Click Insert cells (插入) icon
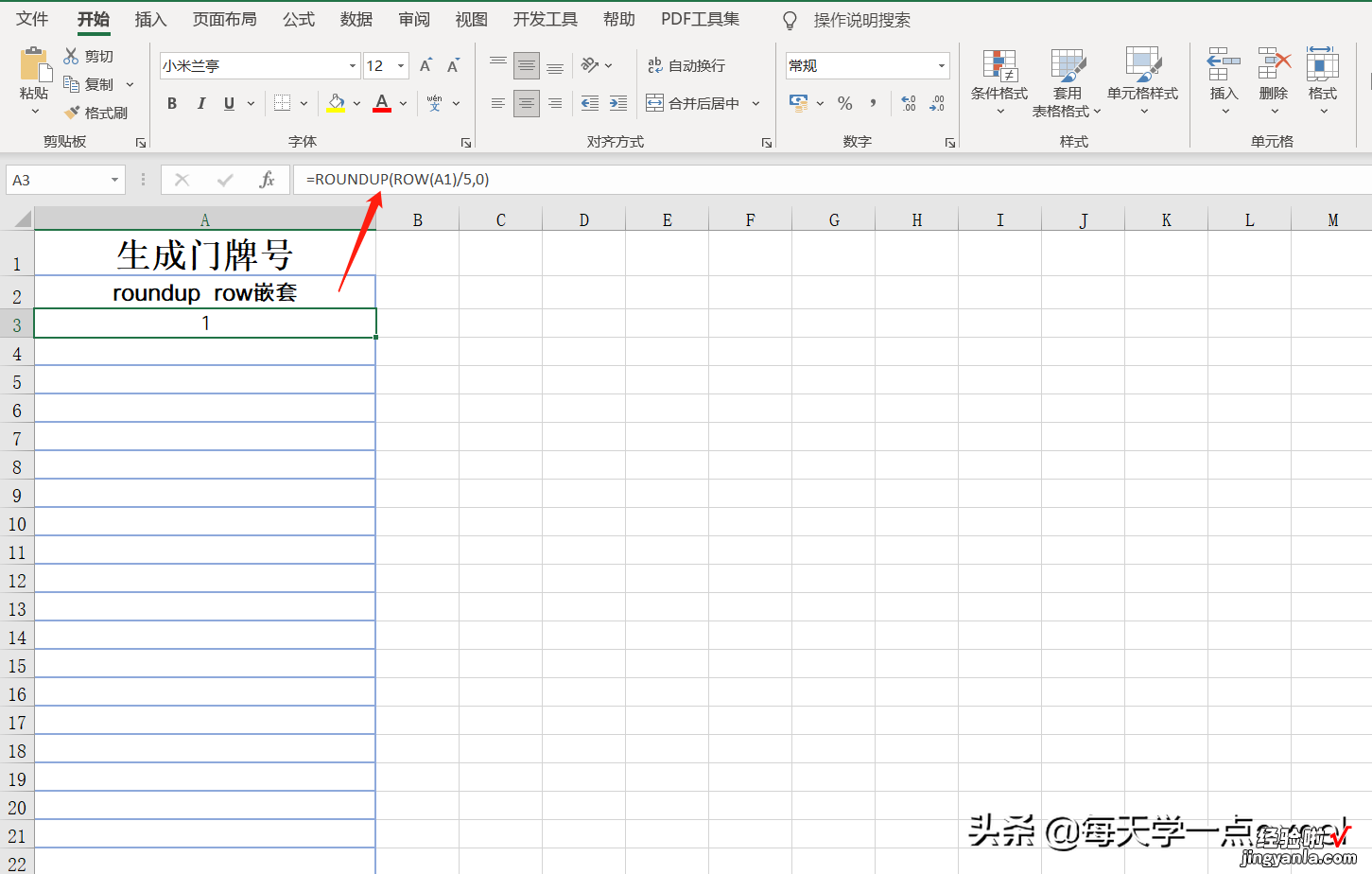The height and width of the screenshot is (874, 1372). (x=1224, y=64)
